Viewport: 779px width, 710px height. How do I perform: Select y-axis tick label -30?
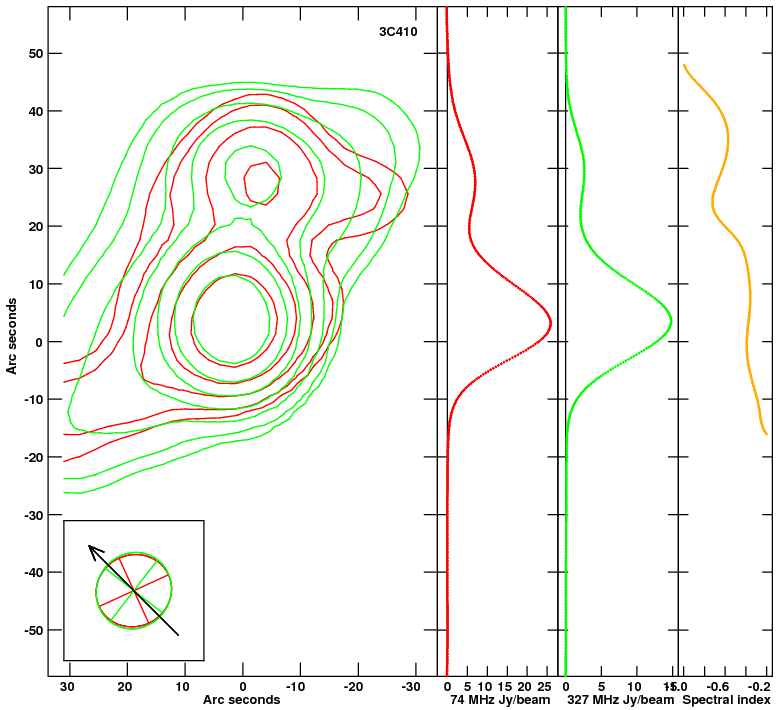point(33,515)
